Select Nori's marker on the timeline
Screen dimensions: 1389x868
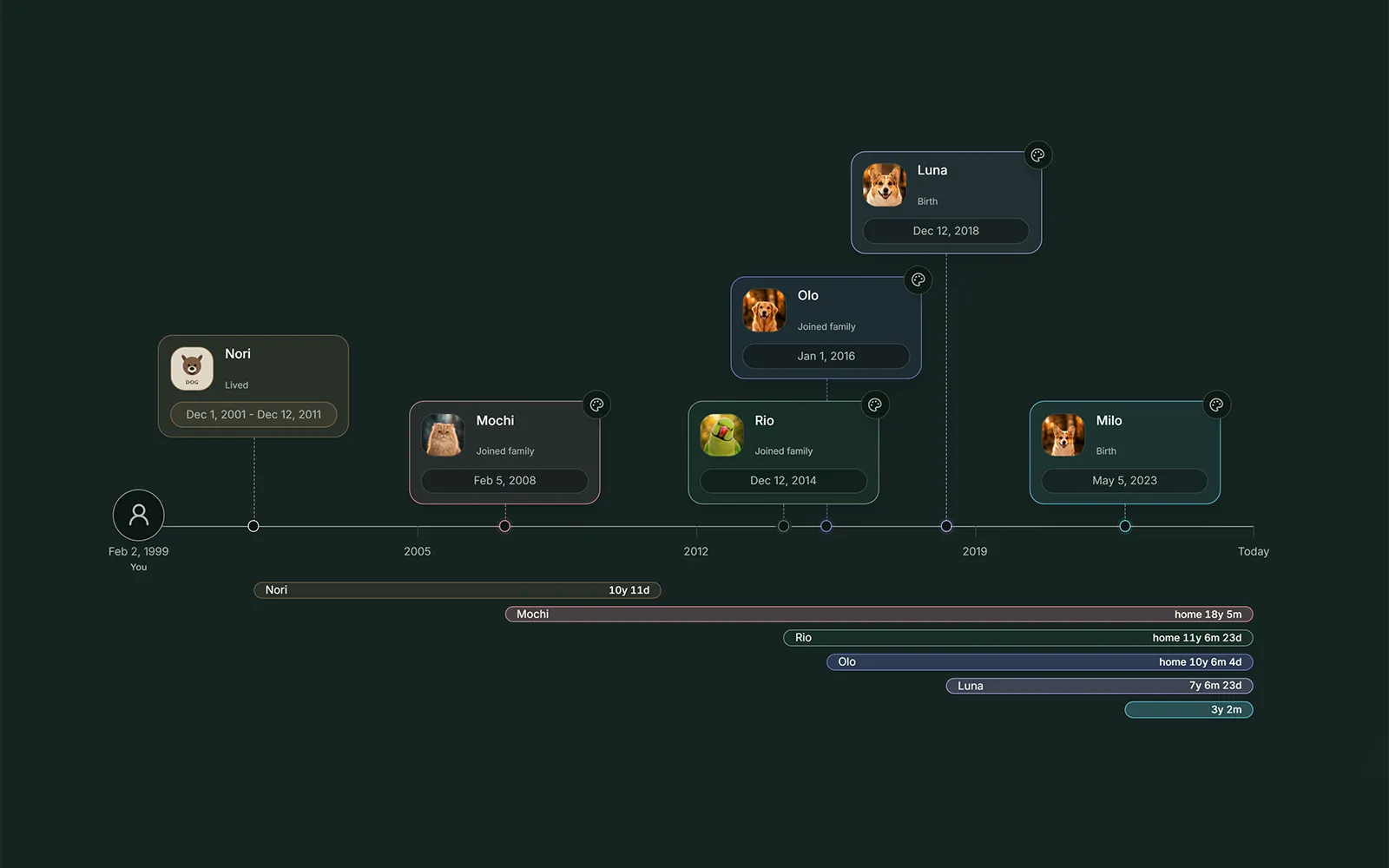[253, 526]
